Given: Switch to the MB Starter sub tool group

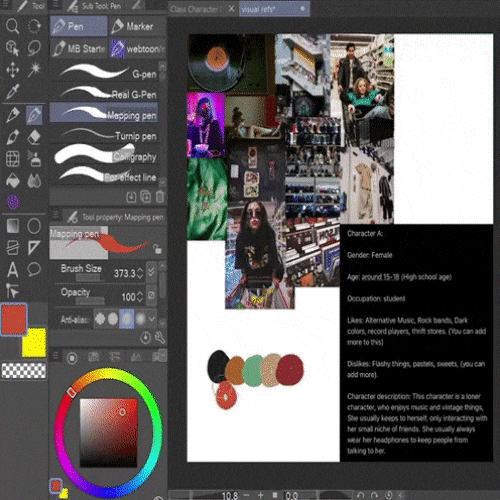Looking at the screenshot, I should point(79,49).
